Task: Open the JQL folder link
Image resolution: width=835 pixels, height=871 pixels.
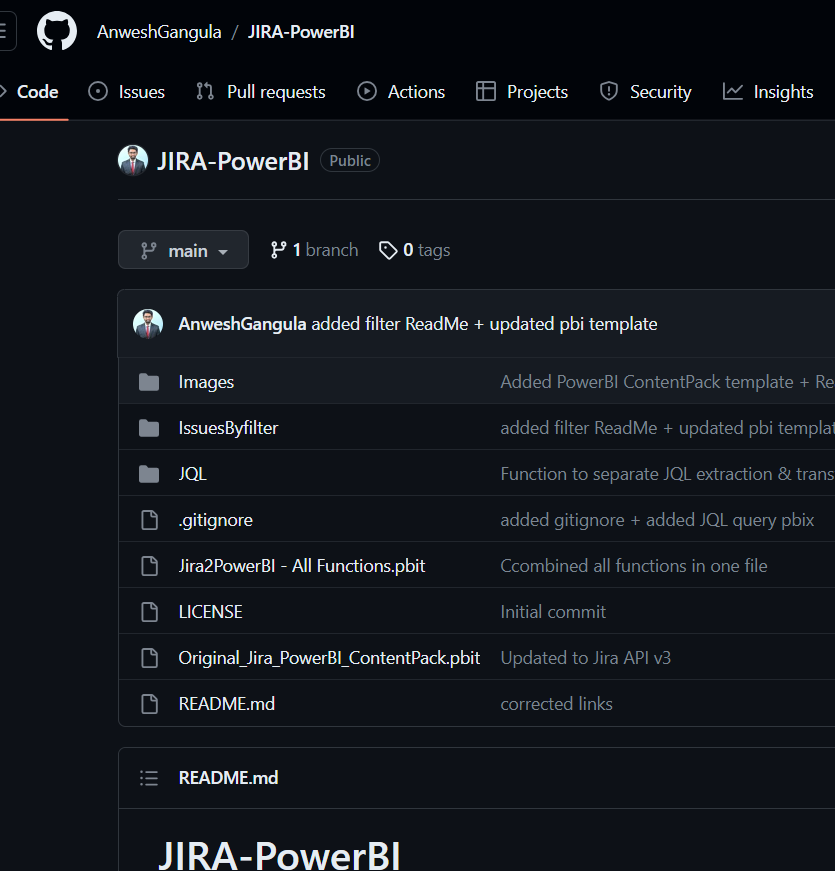Action: (x=193, y=474)
